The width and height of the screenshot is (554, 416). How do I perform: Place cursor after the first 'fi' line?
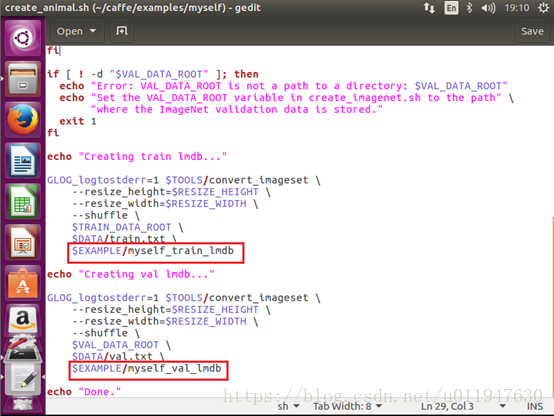pyautogui.click(x=60, y=51)
